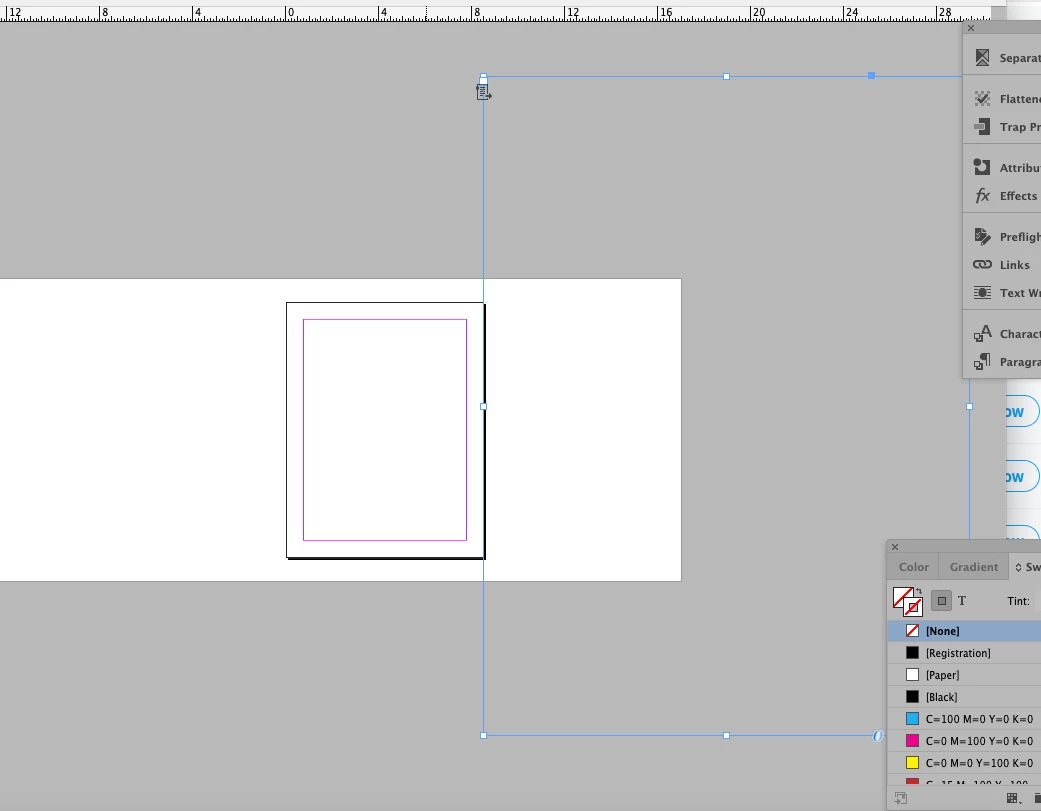Viewport: 1041px width, 811px height.
Task: Close the Swatches panel group
Action: click(895, 547)
